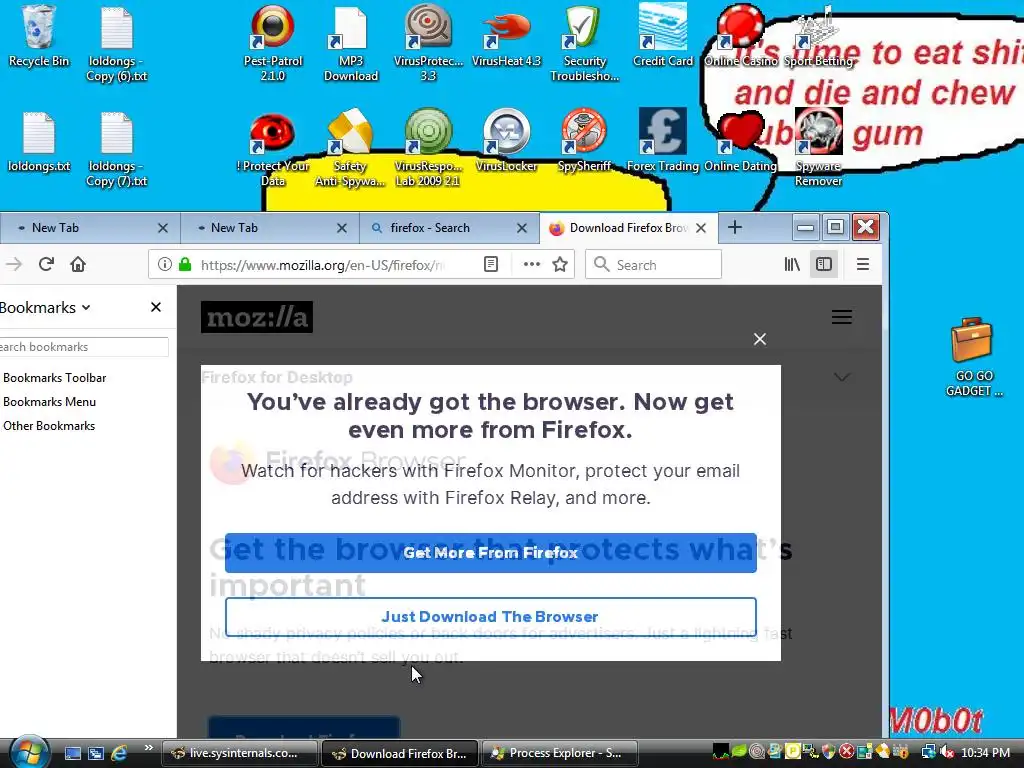1024x768 pixels.
Task: Select the VirusLocker desktop icon
Action: [506, 142]
